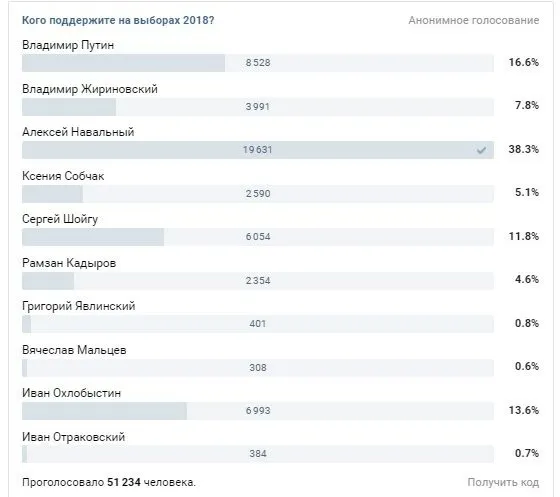Screen dimensions: 560x497
Task: Choose the Вячеслав Мальцев poll option
Action: pyautogui.click(x=74, y=350)
